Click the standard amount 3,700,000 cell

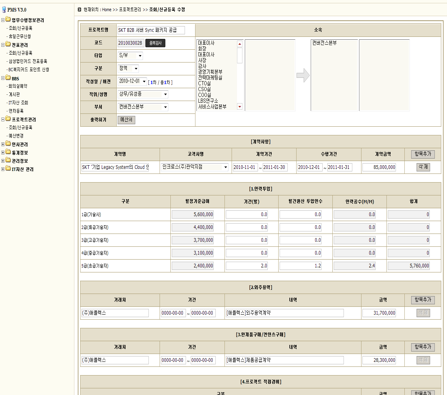point(193,240)
